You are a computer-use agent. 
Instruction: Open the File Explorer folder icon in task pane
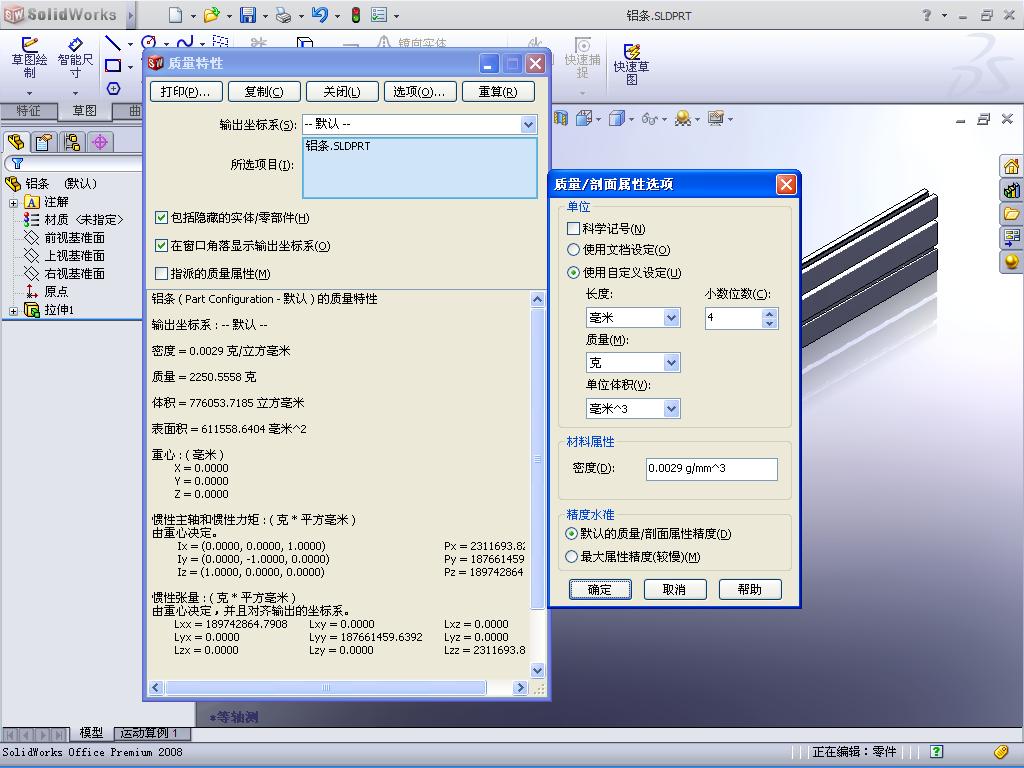(1011, 214)
